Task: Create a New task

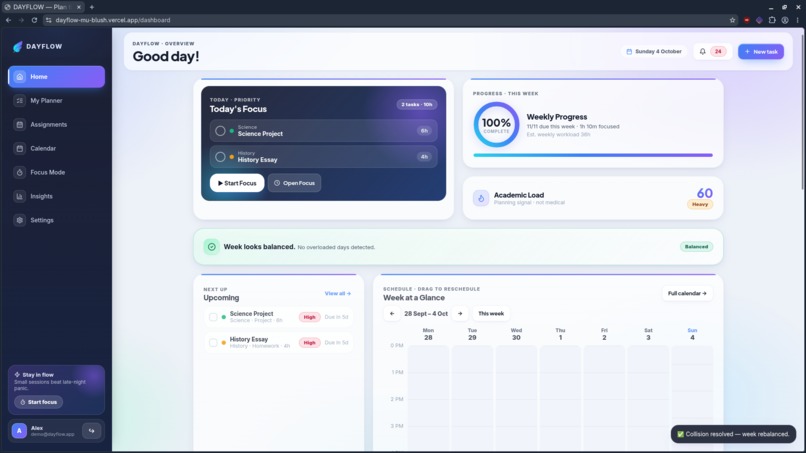Action: click(x=761, y=51)
